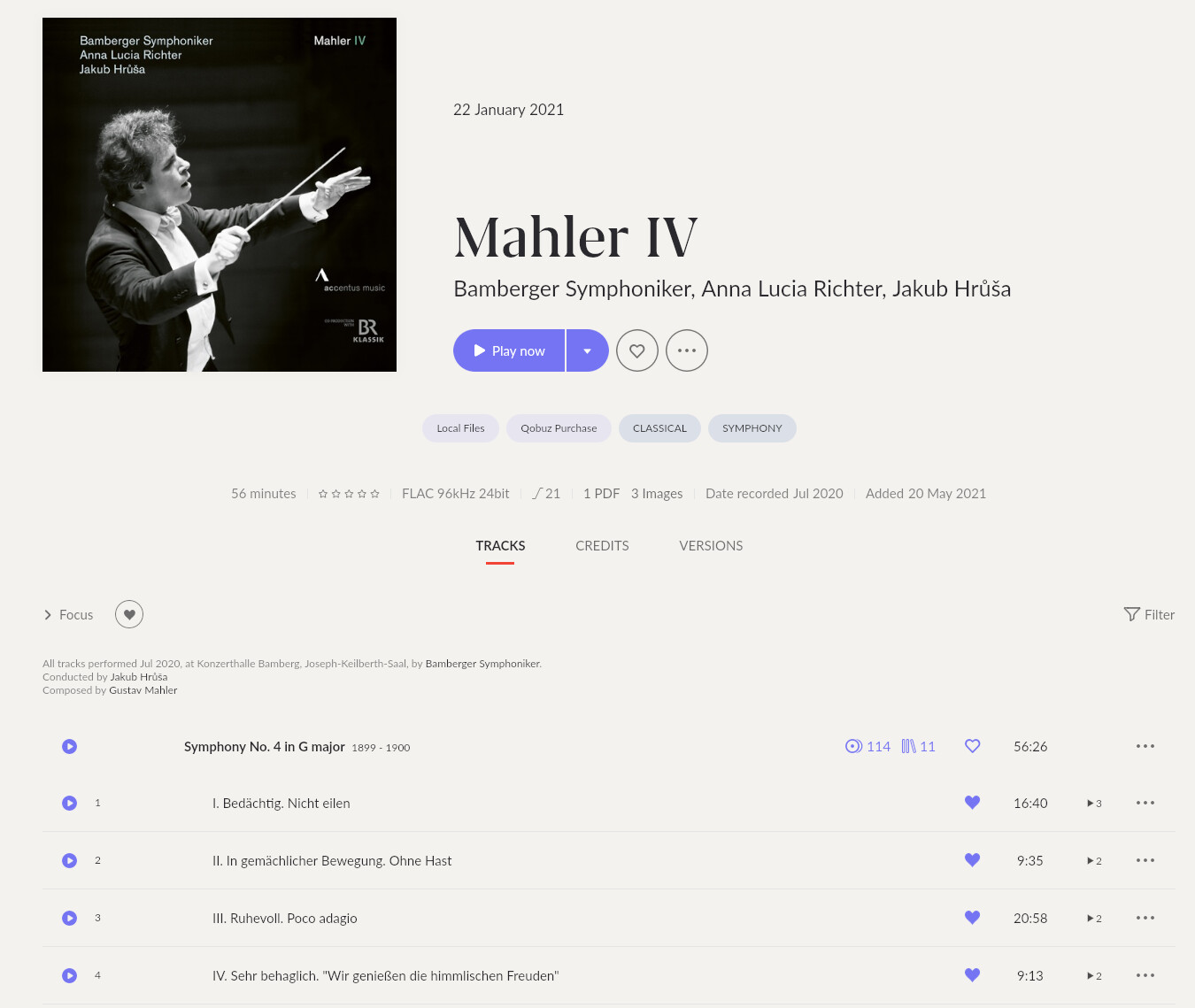
Task: Play the Symphony No. 4 composition row
Action: [70, 746]
